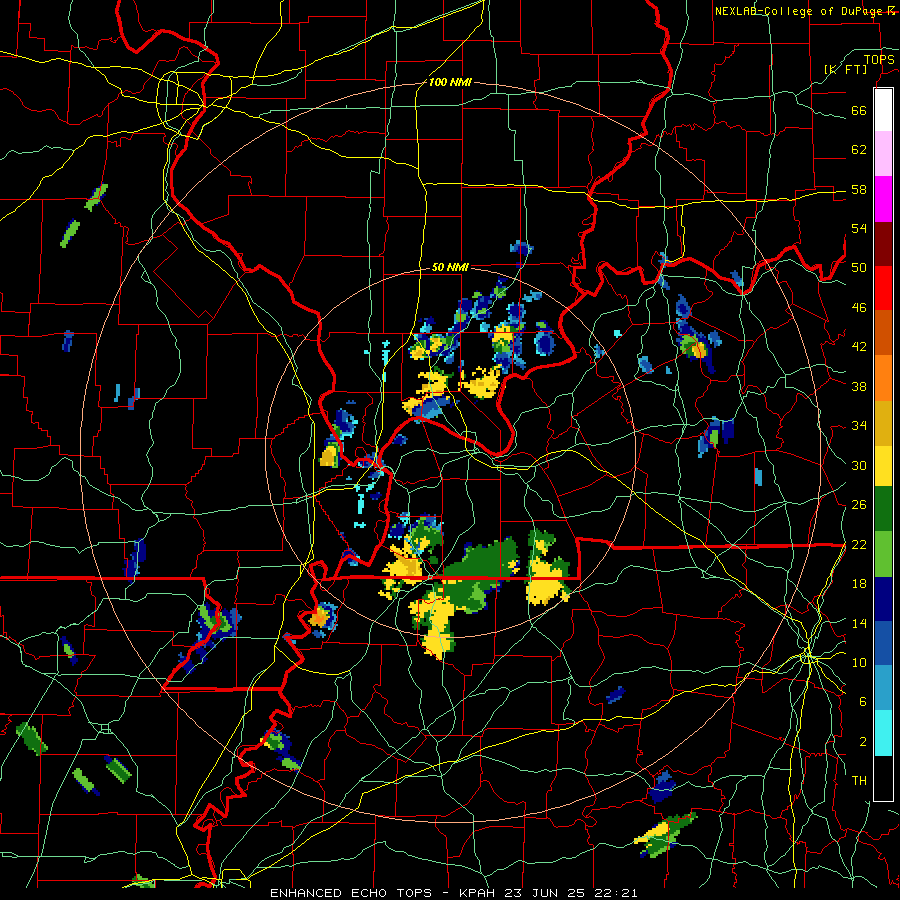Select the medium blue legend swatch
The width and height of the screenshot is (900, 900).
[x=883, y=644]
